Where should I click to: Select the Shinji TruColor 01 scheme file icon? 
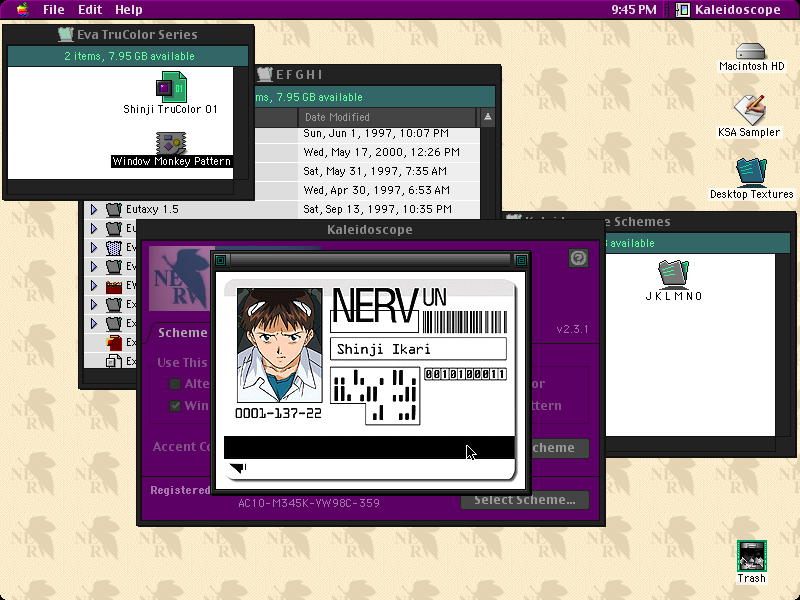click(171, 87)
